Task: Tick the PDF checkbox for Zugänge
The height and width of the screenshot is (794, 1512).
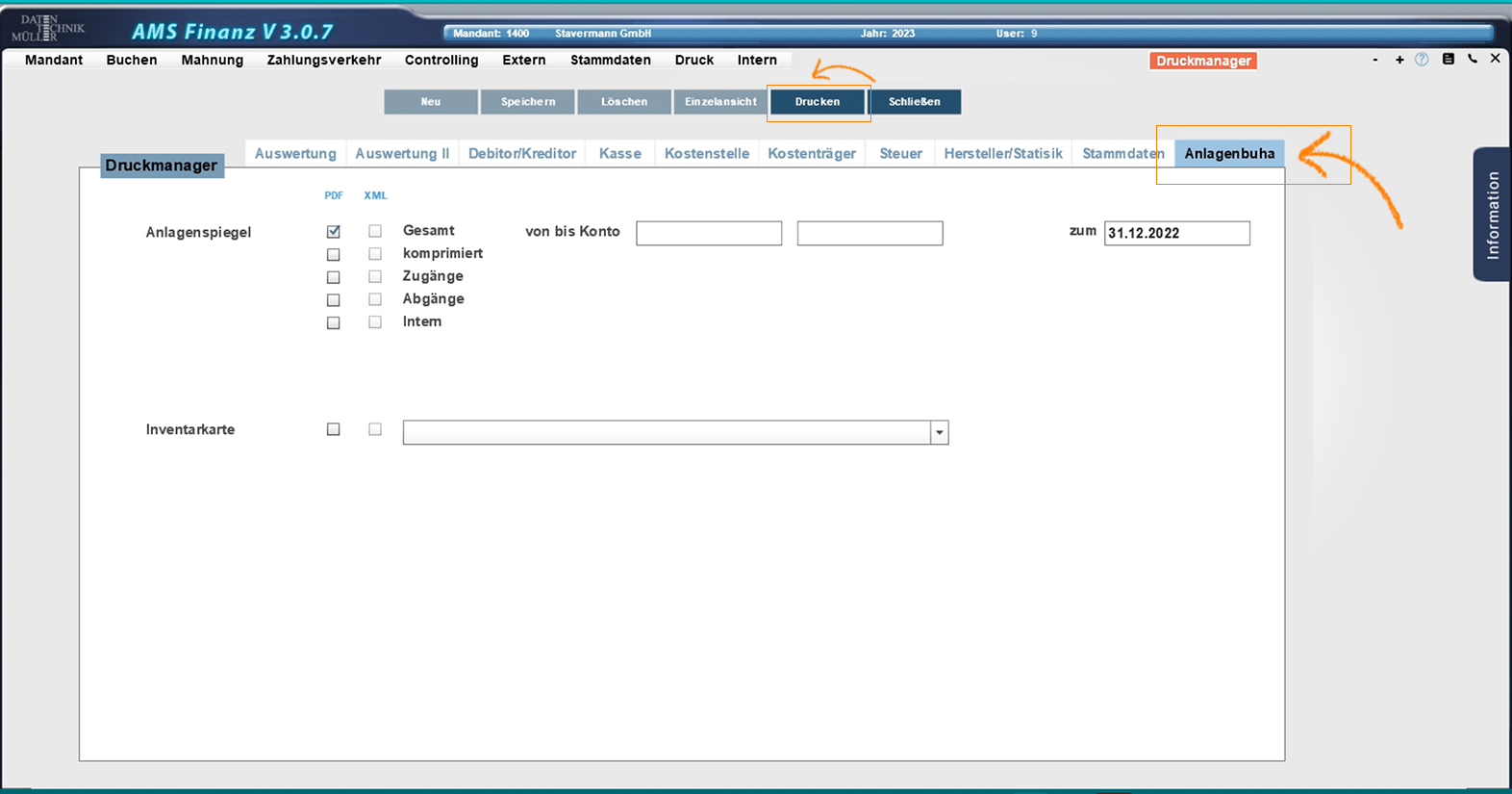Action: (x=334, y=277)
